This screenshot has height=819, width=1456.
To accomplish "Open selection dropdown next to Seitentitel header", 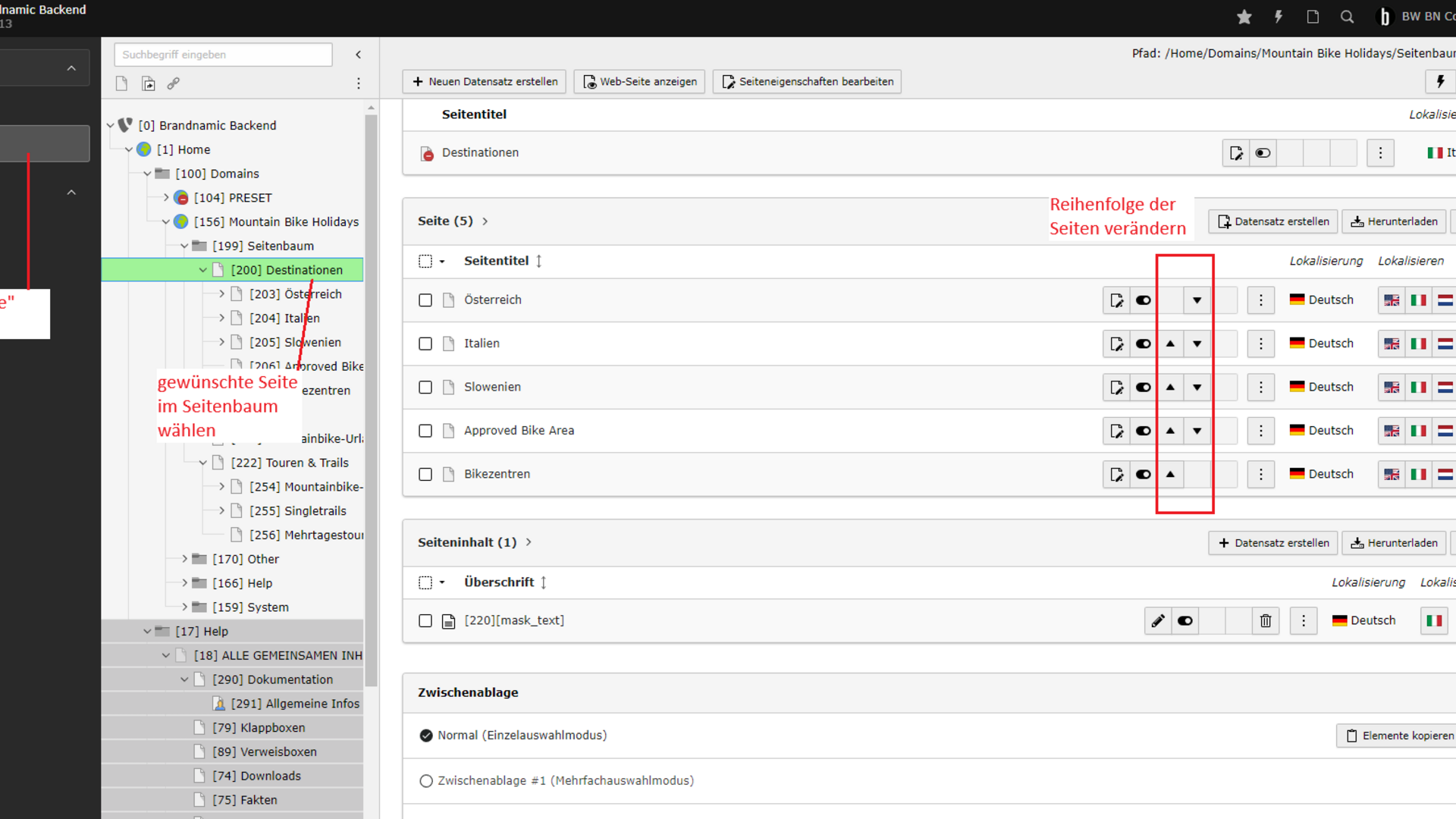I will [x=442, y=262].
